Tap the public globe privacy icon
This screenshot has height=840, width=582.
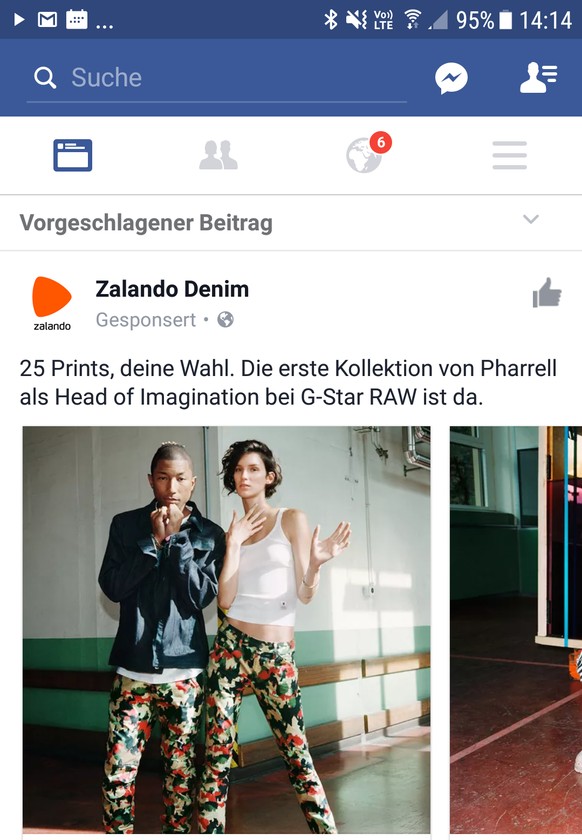pyautogui.click(x=226, y=320)
